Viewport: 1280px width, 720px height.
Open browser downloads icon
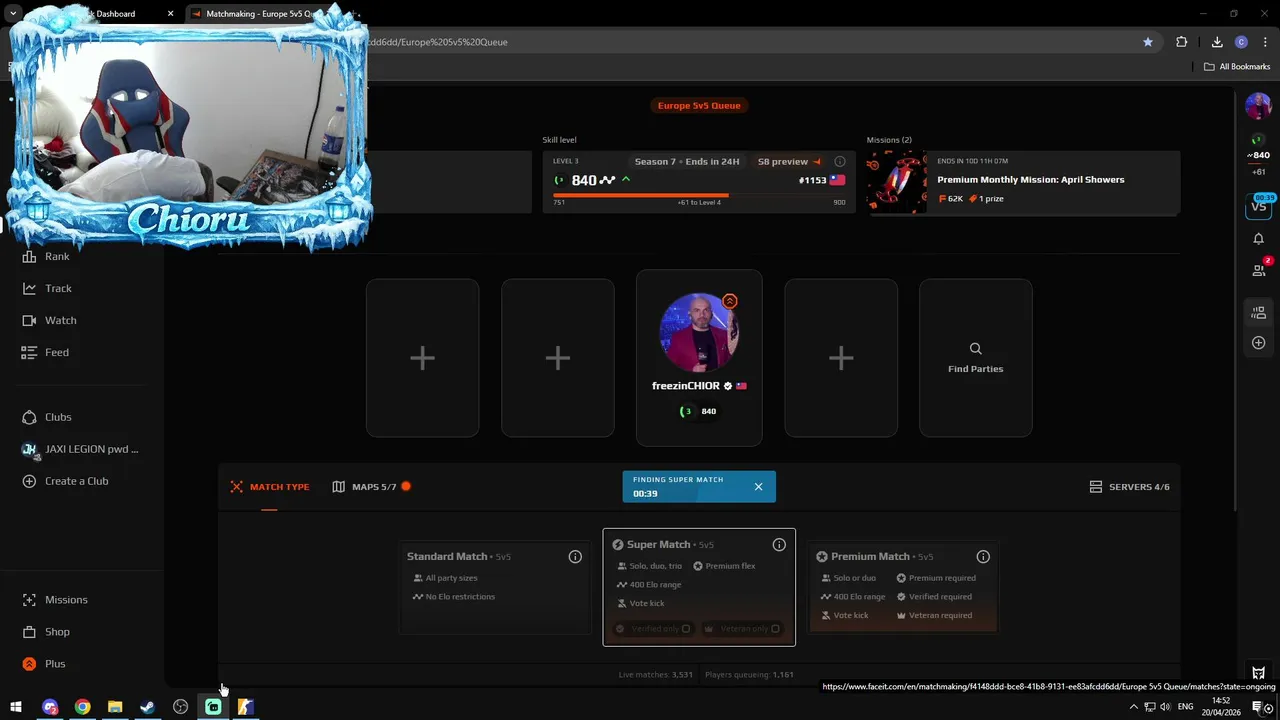[1217, 42]
